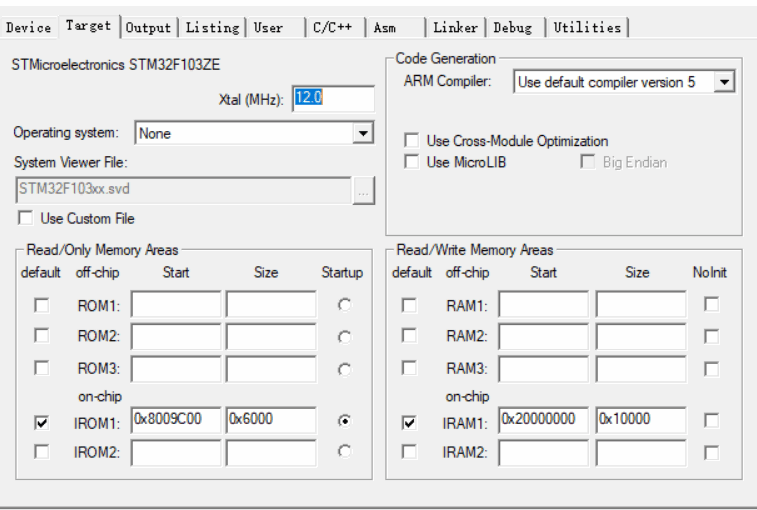Check the RAM3 default checkbox
Viewport: 757px width, 510px height.
point(409,368)
